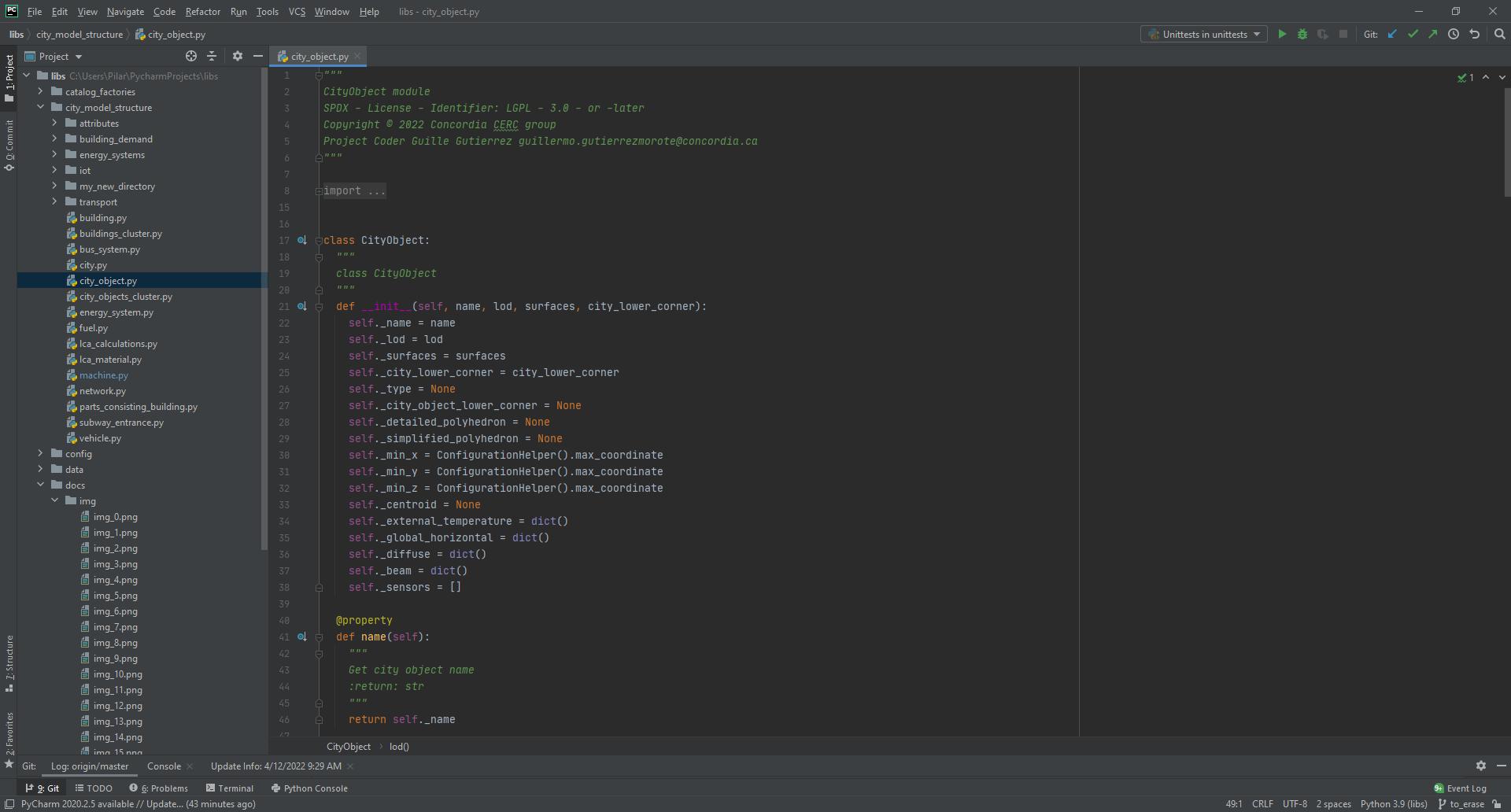The height and width of the screenshot is (812, 1511).
Task: Toggle Project tool window sidebar button
Action: tap(9, 79)
